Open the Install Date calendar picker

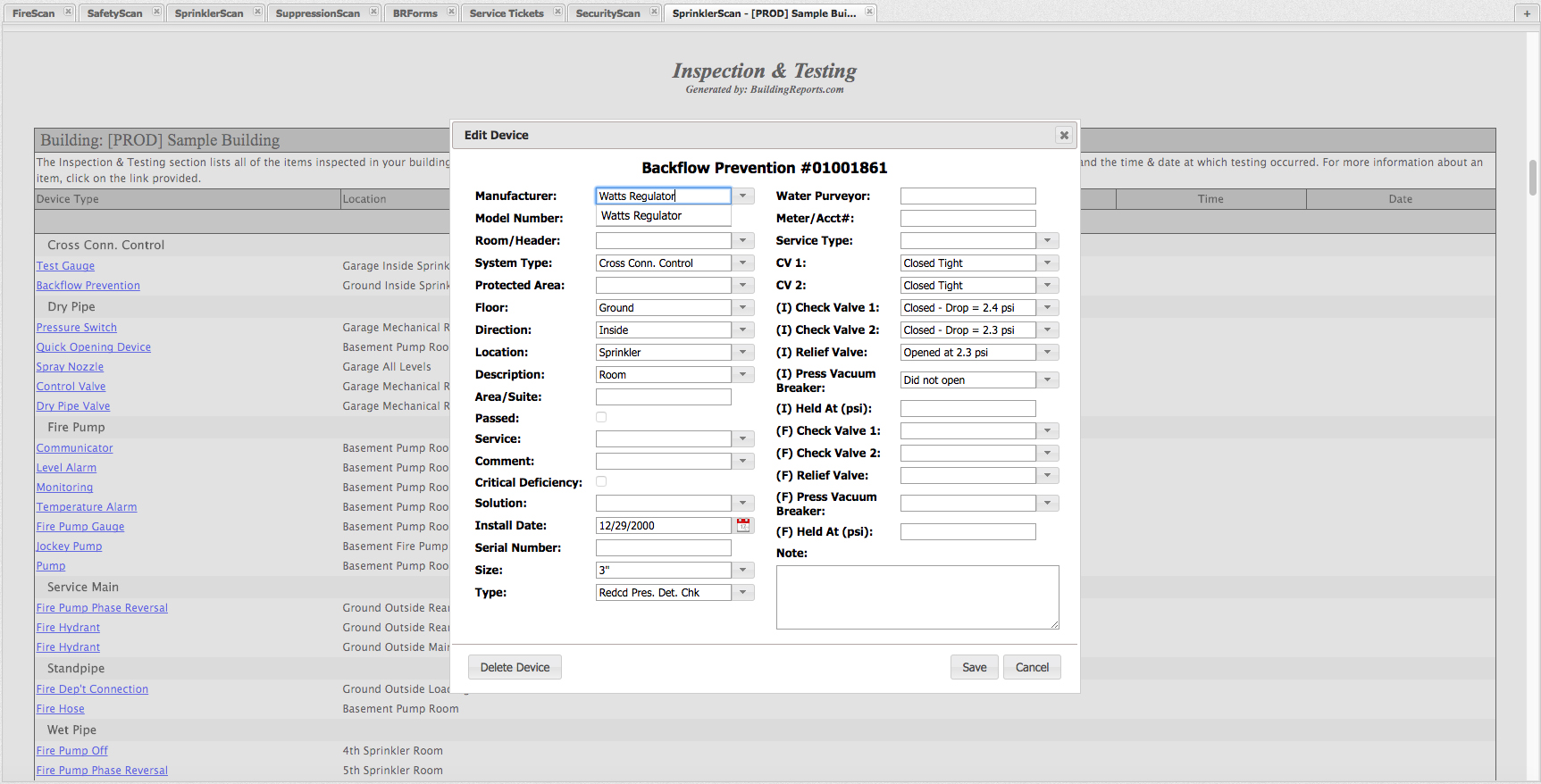[743, 525]
